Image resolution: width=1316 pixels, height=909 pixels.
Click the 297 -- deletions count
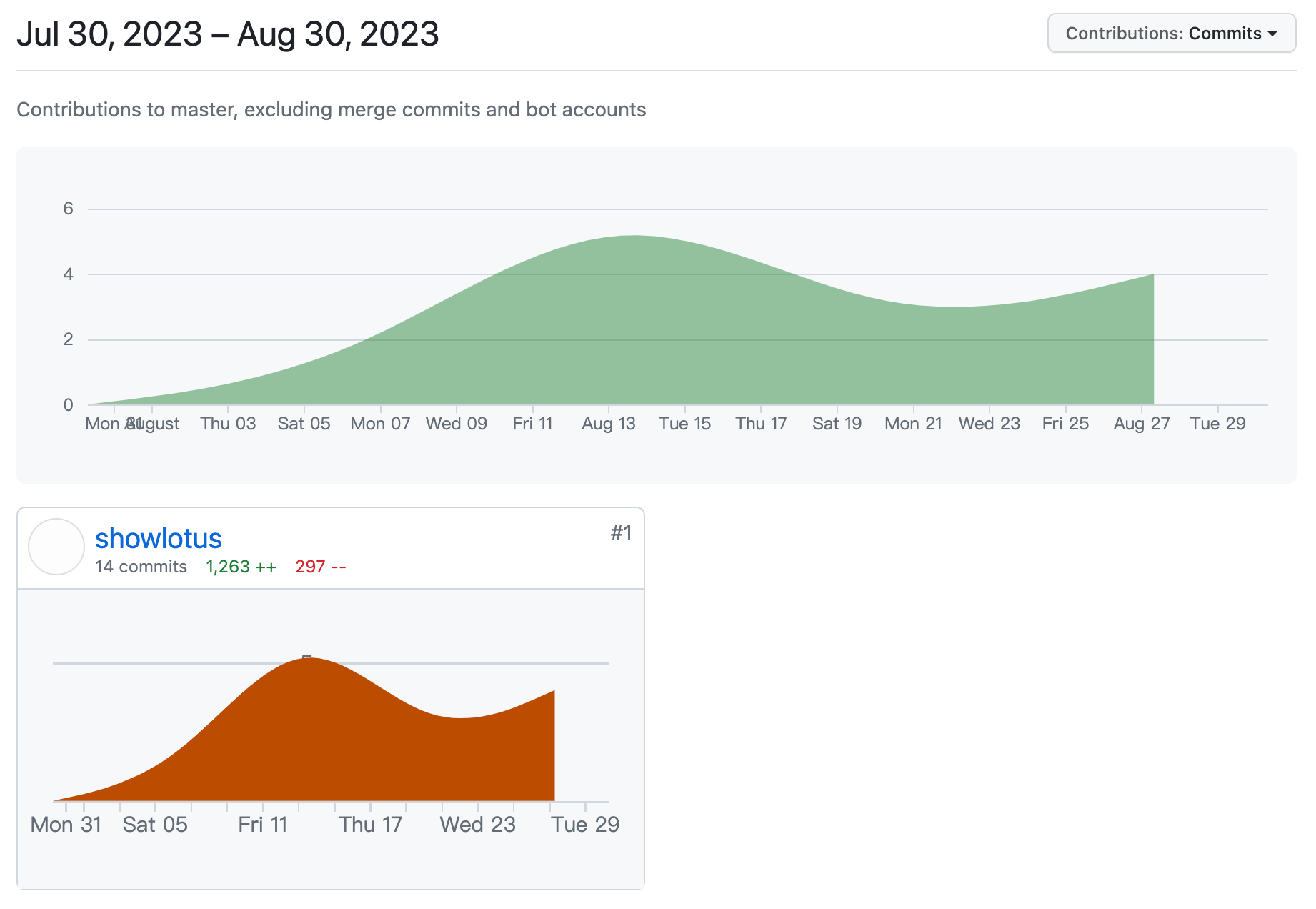[321, 567]
